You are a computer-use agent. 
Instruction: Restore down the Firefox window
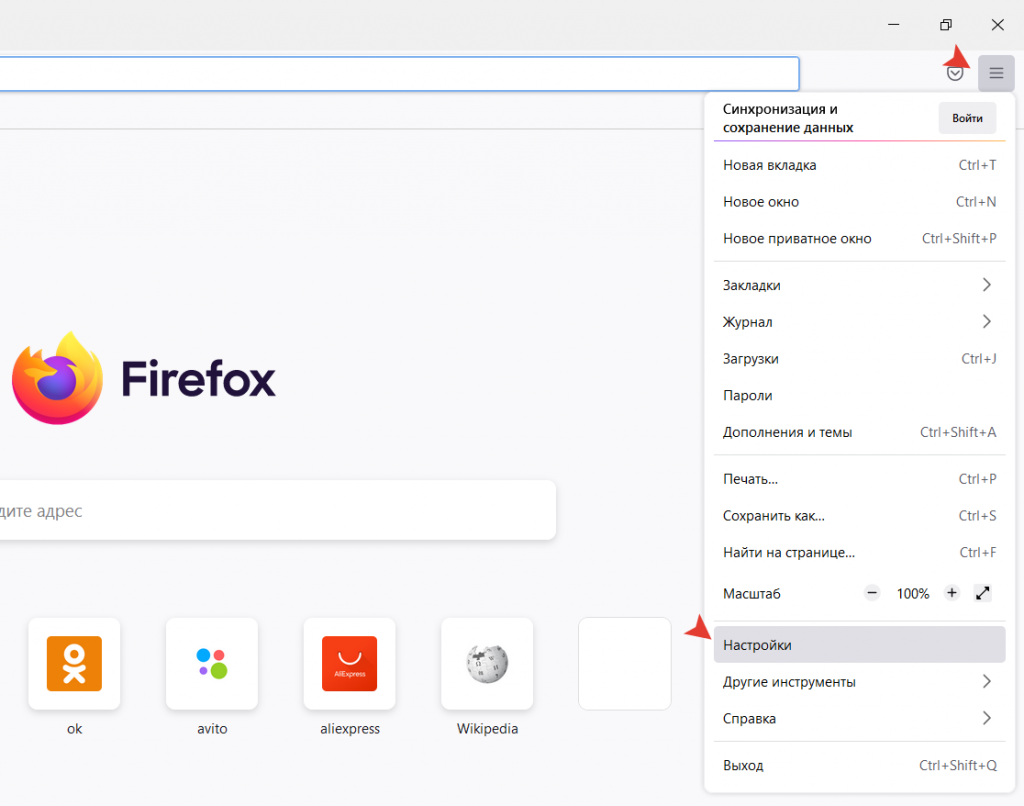(946, 25)
